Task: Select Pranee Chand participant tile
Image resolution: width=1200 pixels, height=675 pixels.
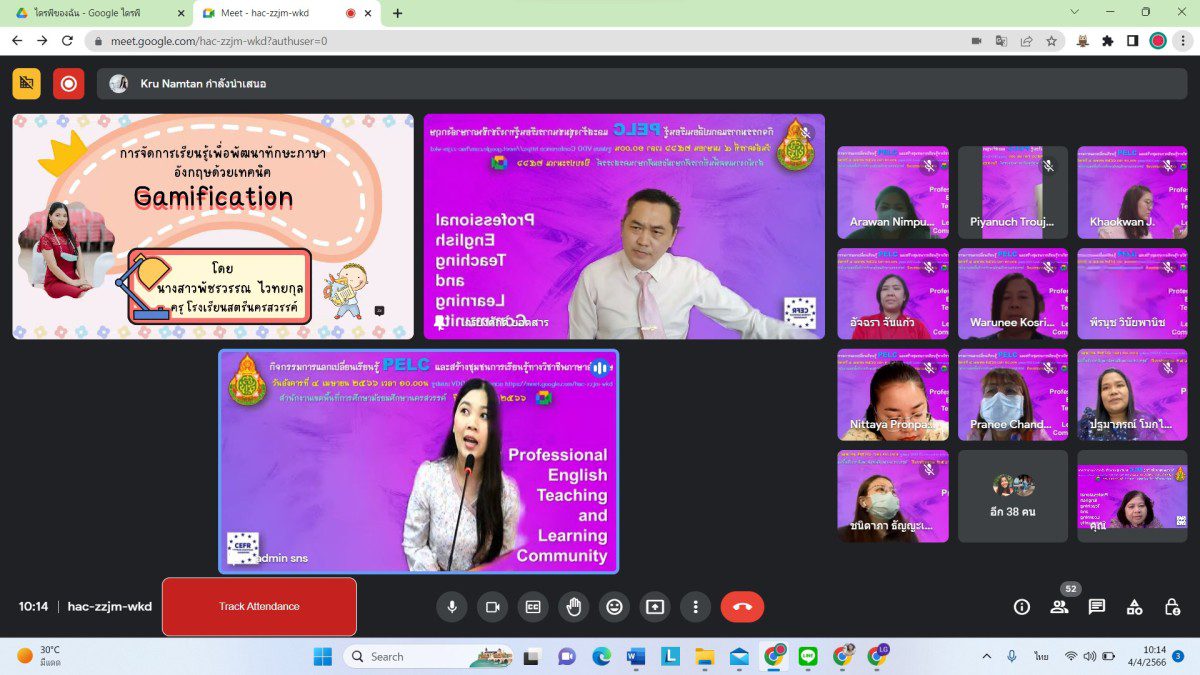Action: coord(1013,395)
